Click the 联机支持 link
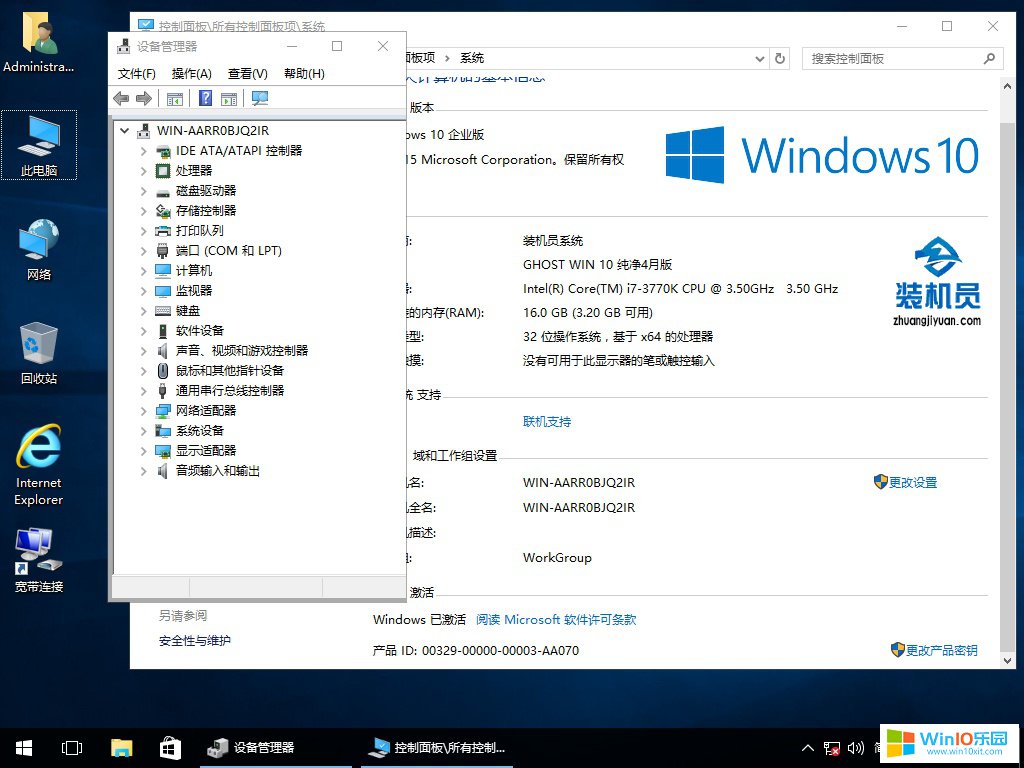 [547, 422]
